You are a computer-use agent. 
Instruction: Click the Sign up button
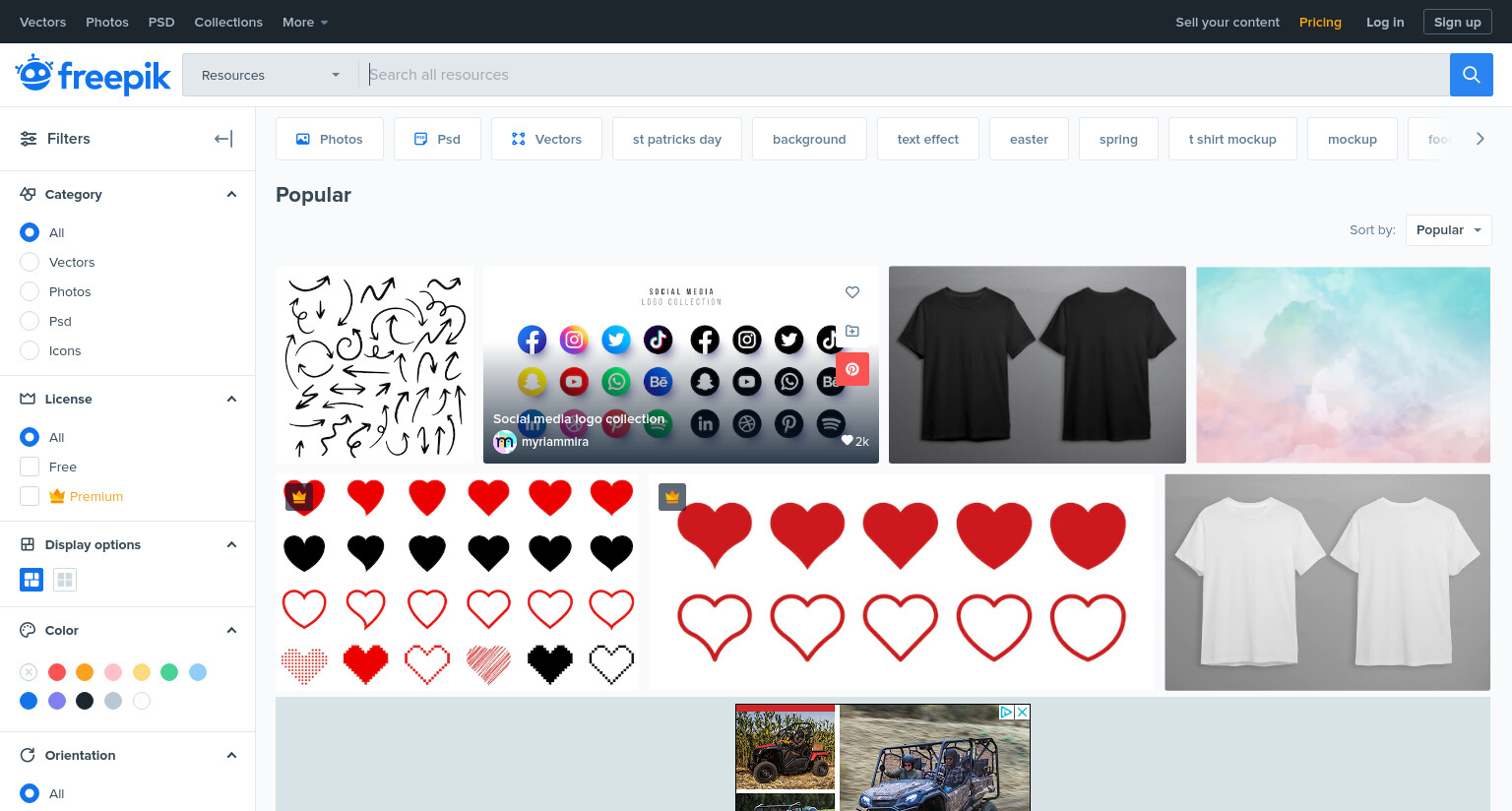click(1457, 22)
